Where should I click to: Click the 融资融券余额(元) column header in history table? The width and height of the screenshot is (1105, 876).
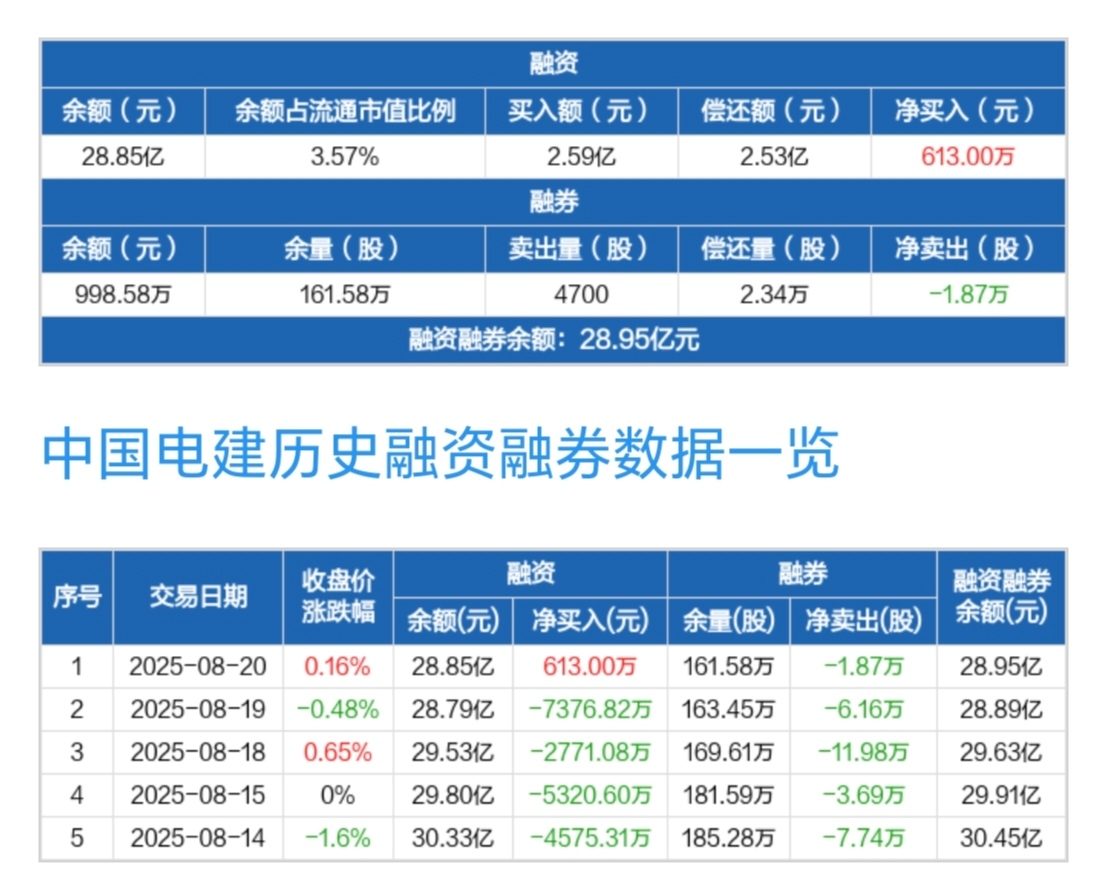[1001, 597]
